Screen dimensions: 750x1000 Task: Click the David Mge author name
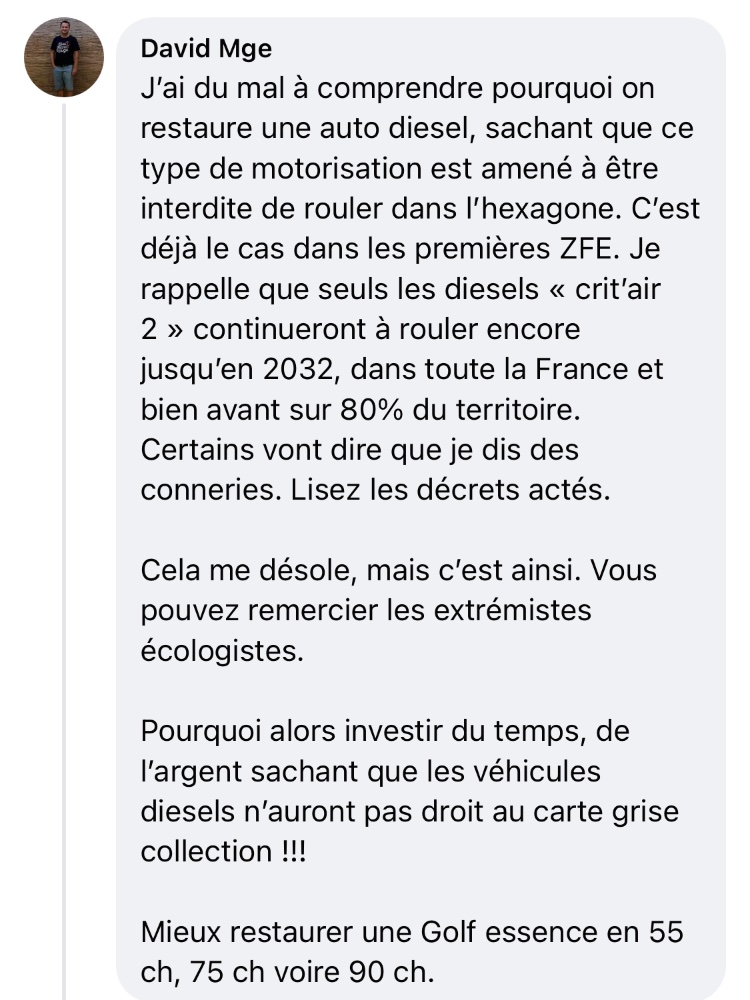coord(206,48)
